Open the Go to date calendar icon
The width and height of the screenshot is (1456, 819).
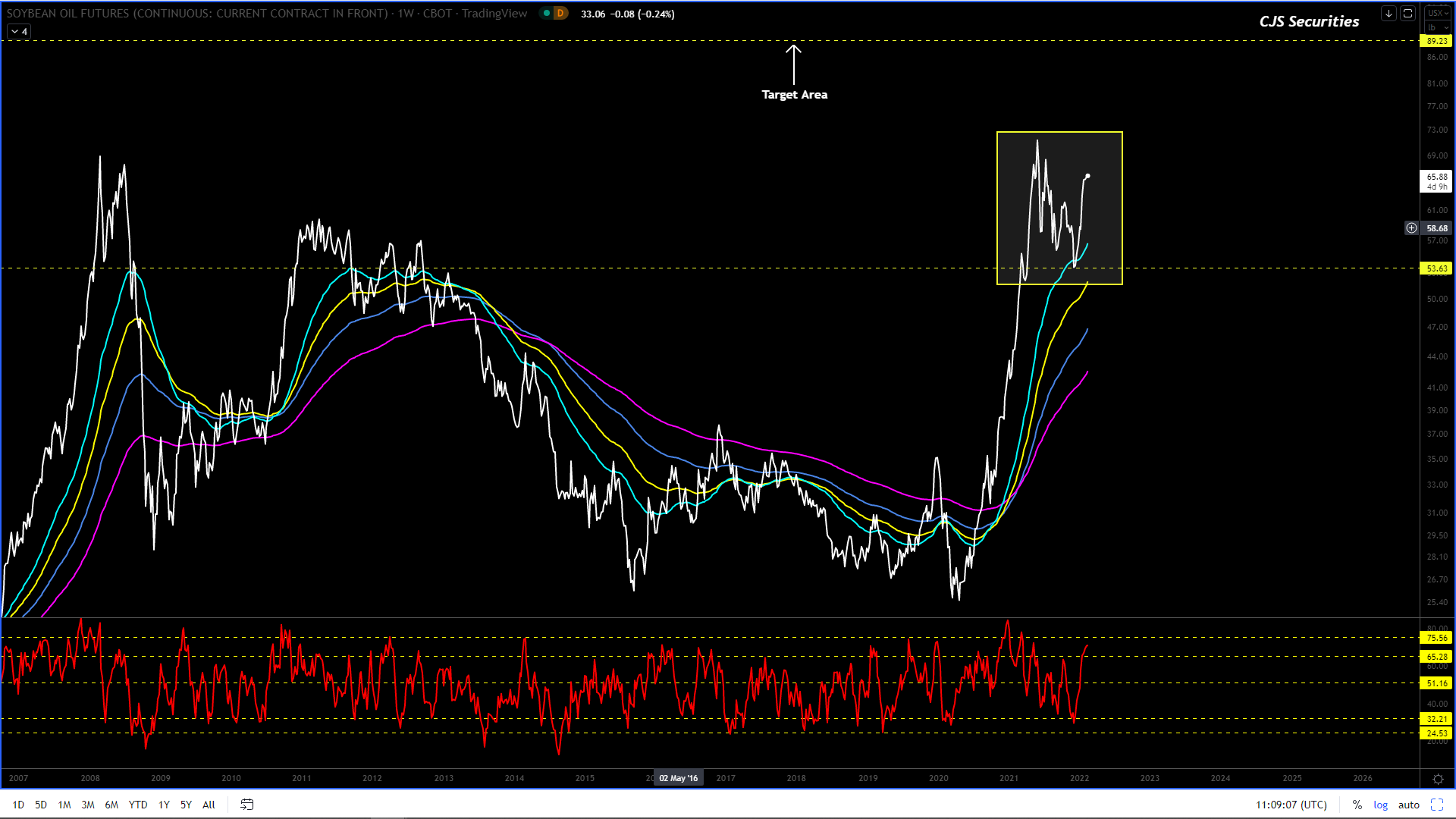[246, 805]
